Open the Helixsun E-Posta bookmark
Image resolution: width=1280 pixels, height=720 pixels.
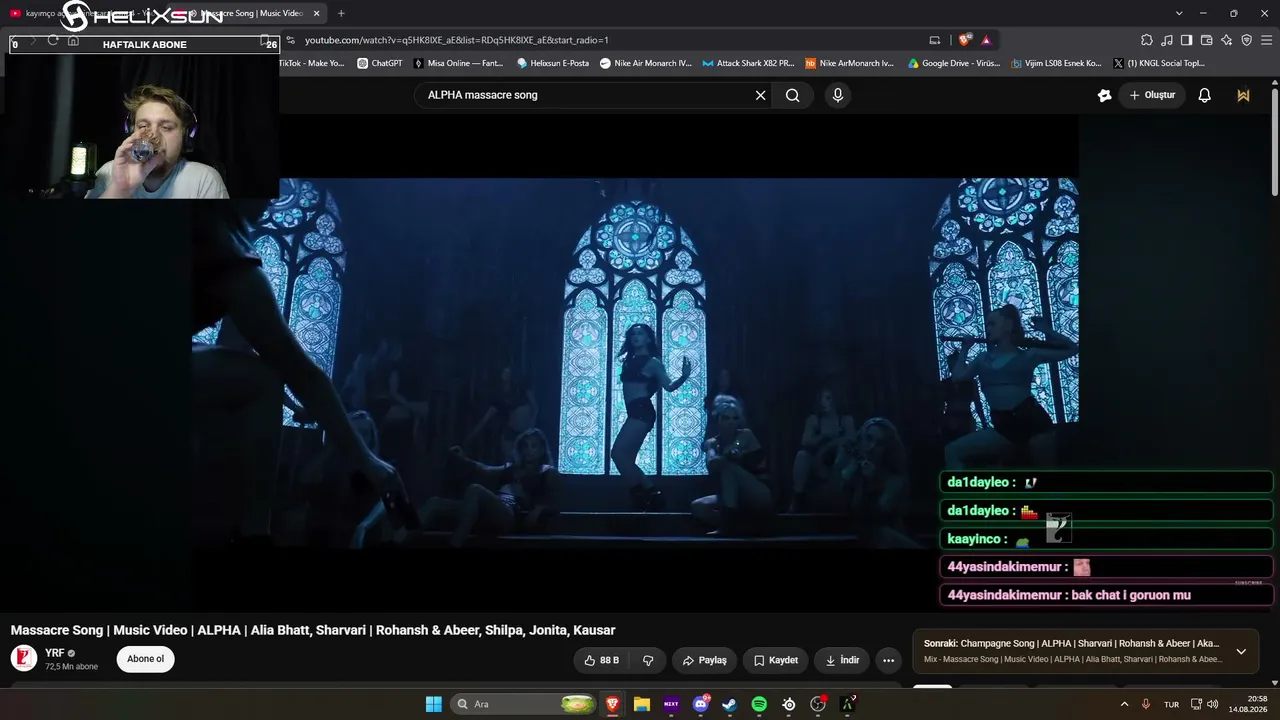click(x=553, y=63)
